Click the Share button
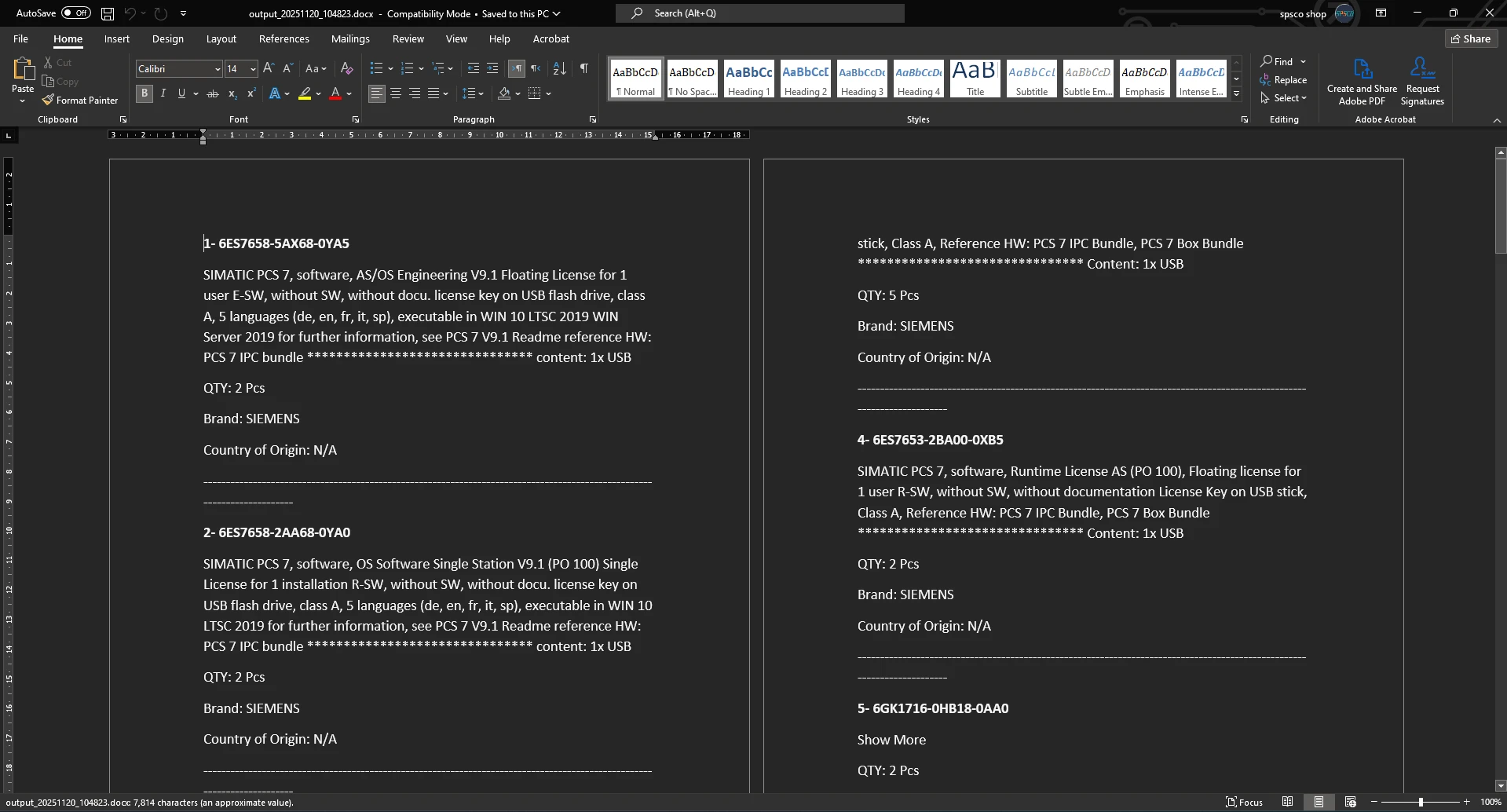Image resolution: width=1507 pixels, height=812 pixels. pos(1471,38)
